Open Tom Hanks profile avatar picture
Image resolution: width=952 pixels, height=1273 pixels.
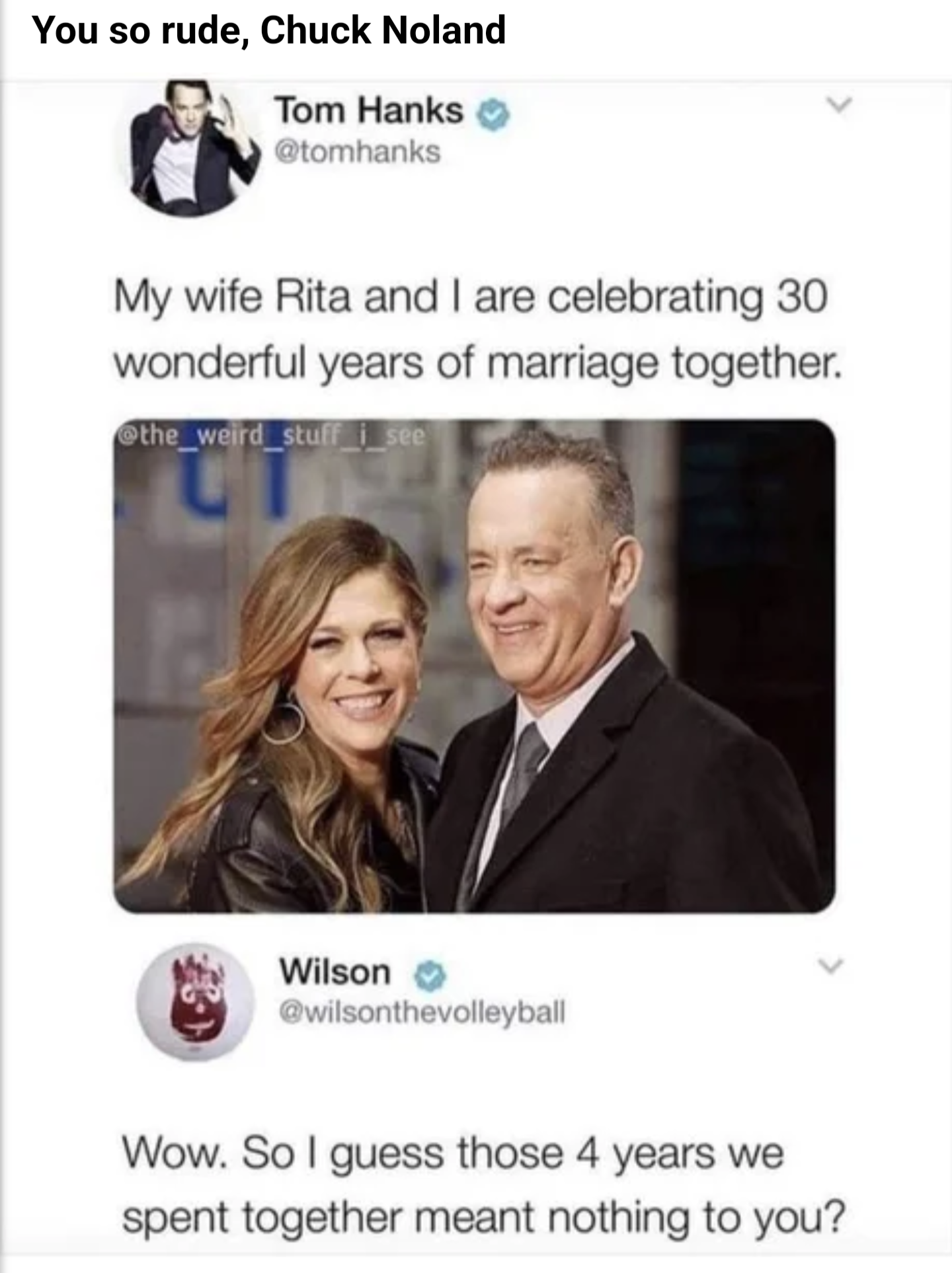point(191,149)
